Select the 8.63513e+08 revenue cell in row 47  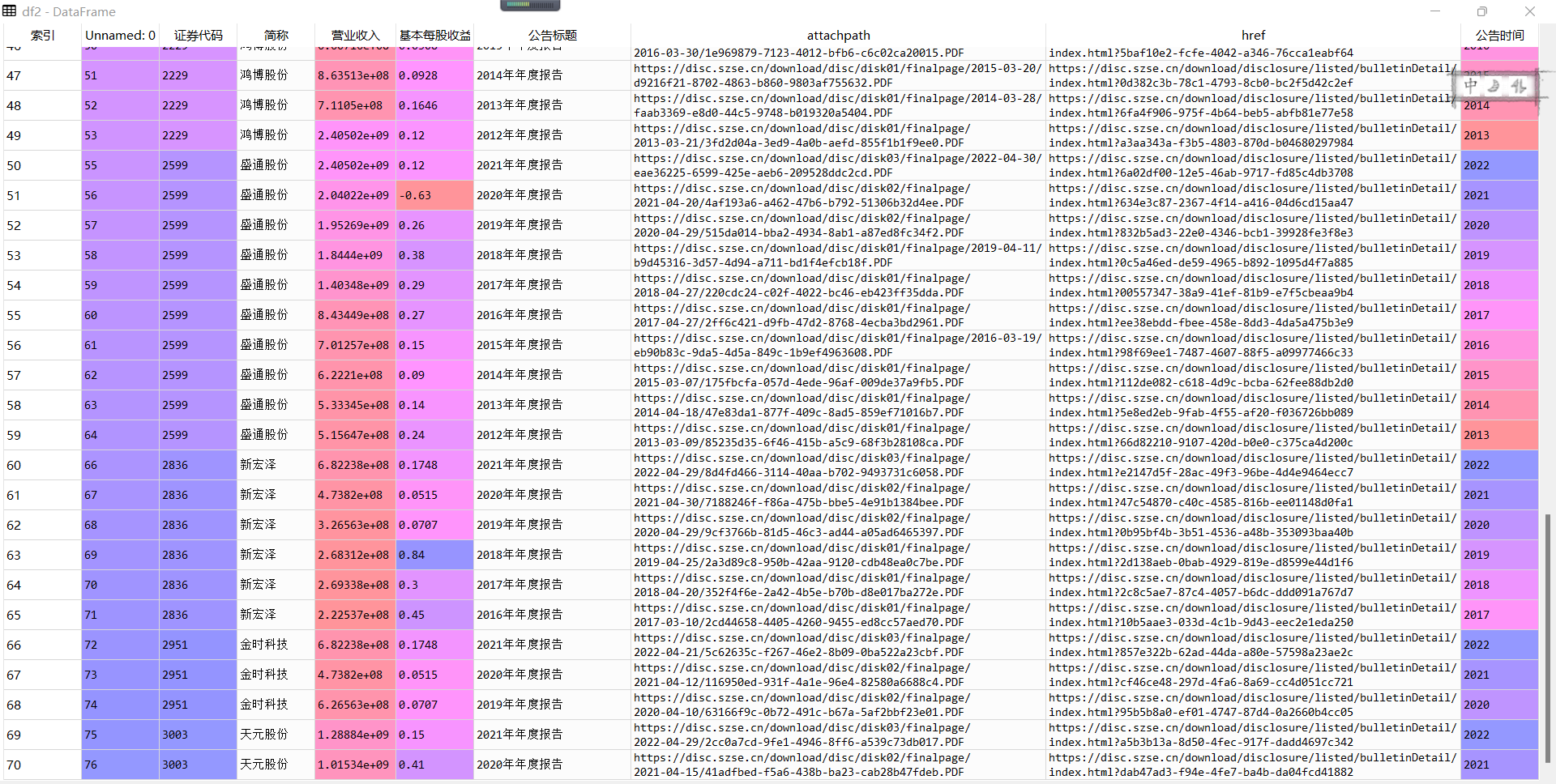355,75
